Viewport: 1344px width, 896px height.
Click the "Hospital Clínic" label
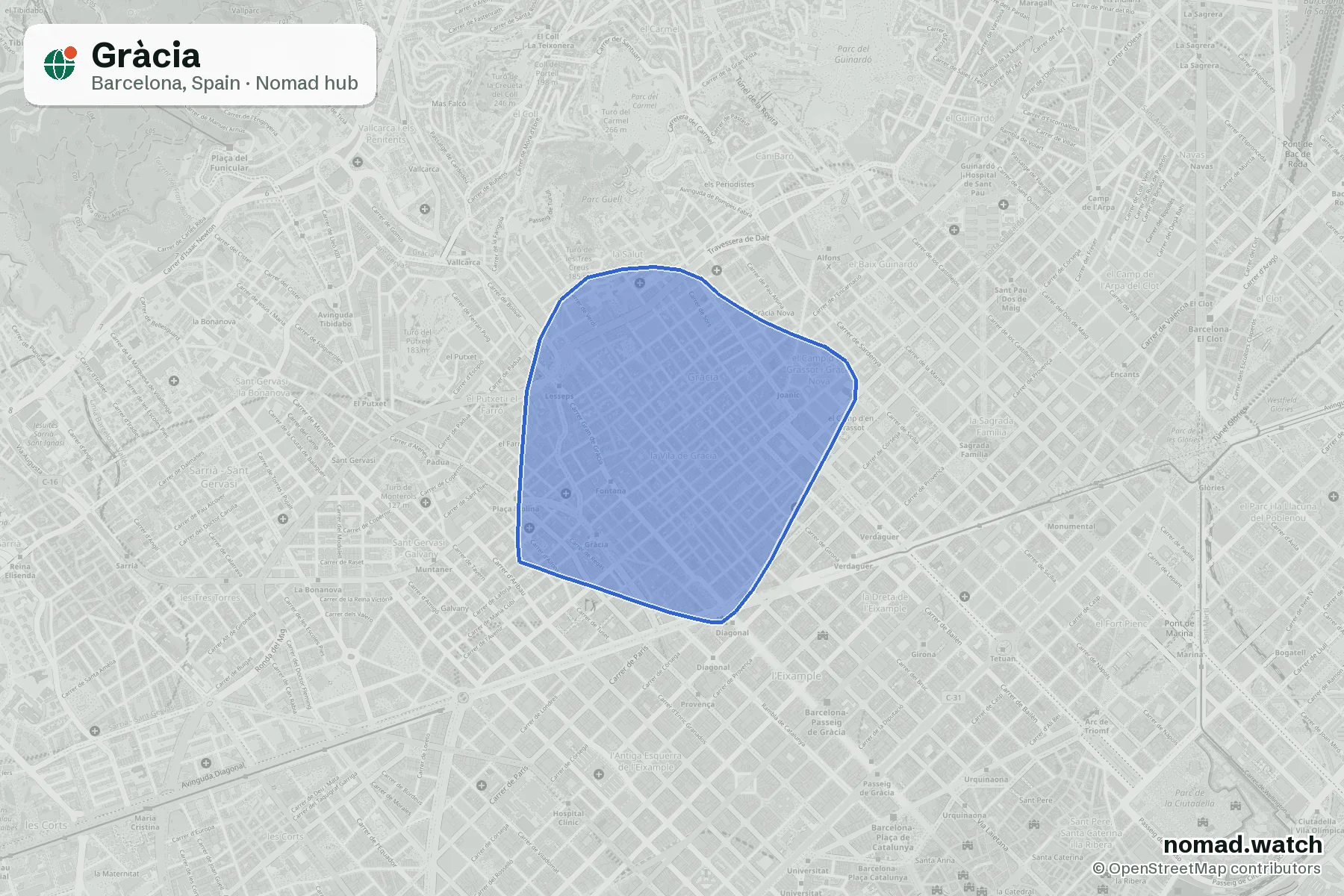coord(568,818)
